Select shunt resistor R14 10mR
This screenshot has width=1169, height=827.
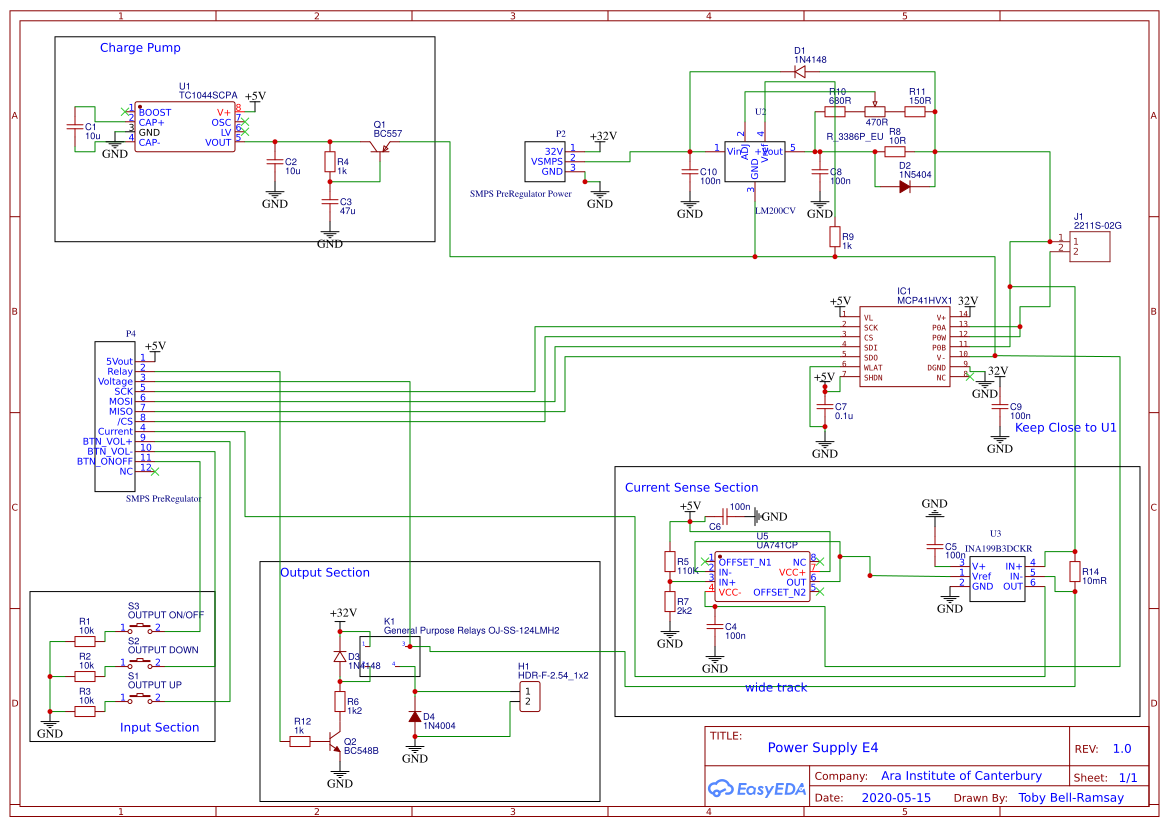pos(1076,573)
